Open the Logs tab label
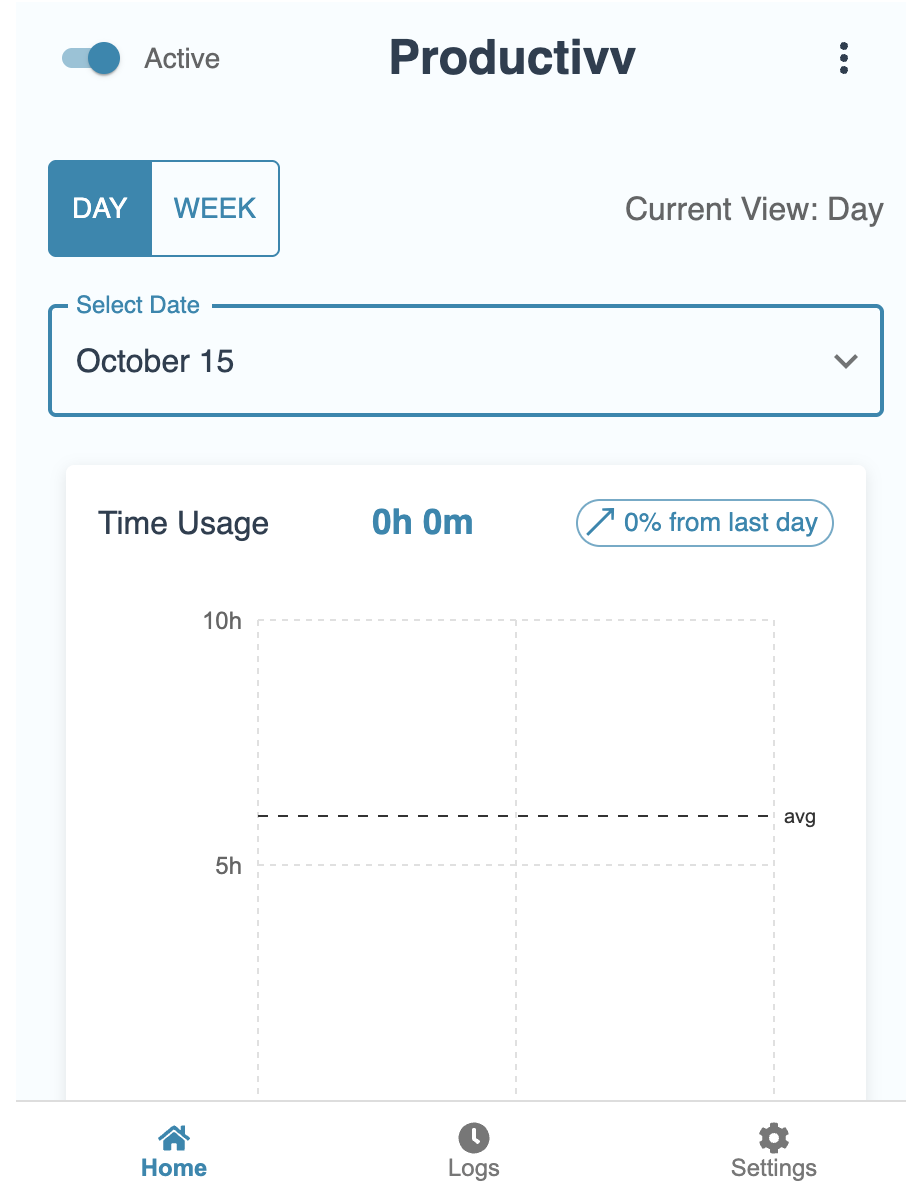Screen dimensions: 906x1202 (474, 1168)
